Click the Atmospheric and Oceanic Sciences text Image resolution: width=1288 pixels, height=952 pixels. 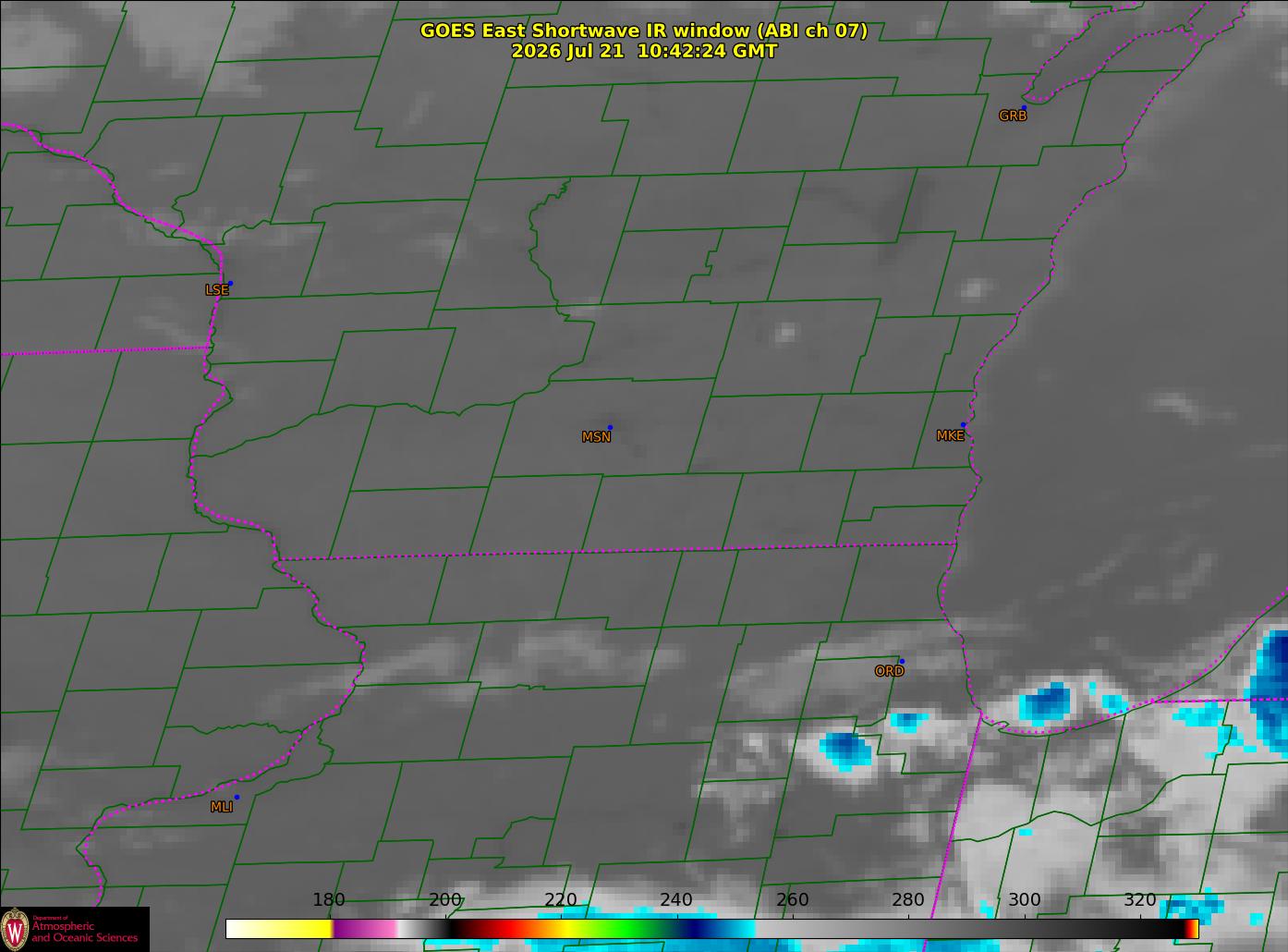pos(84,932)
